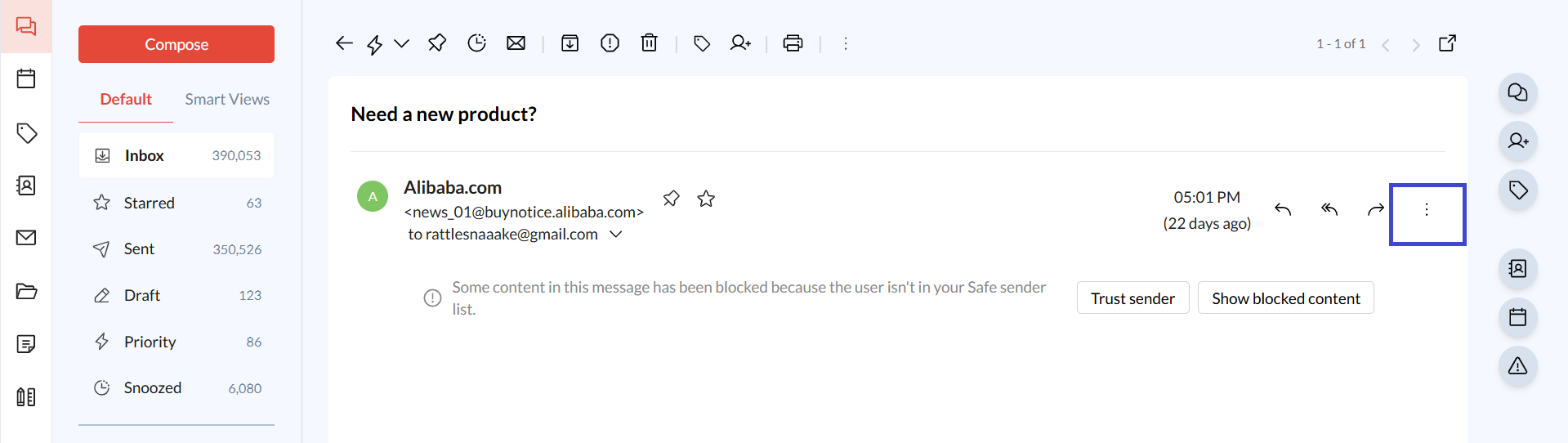Open message in new window

[x=1447, y=43]
